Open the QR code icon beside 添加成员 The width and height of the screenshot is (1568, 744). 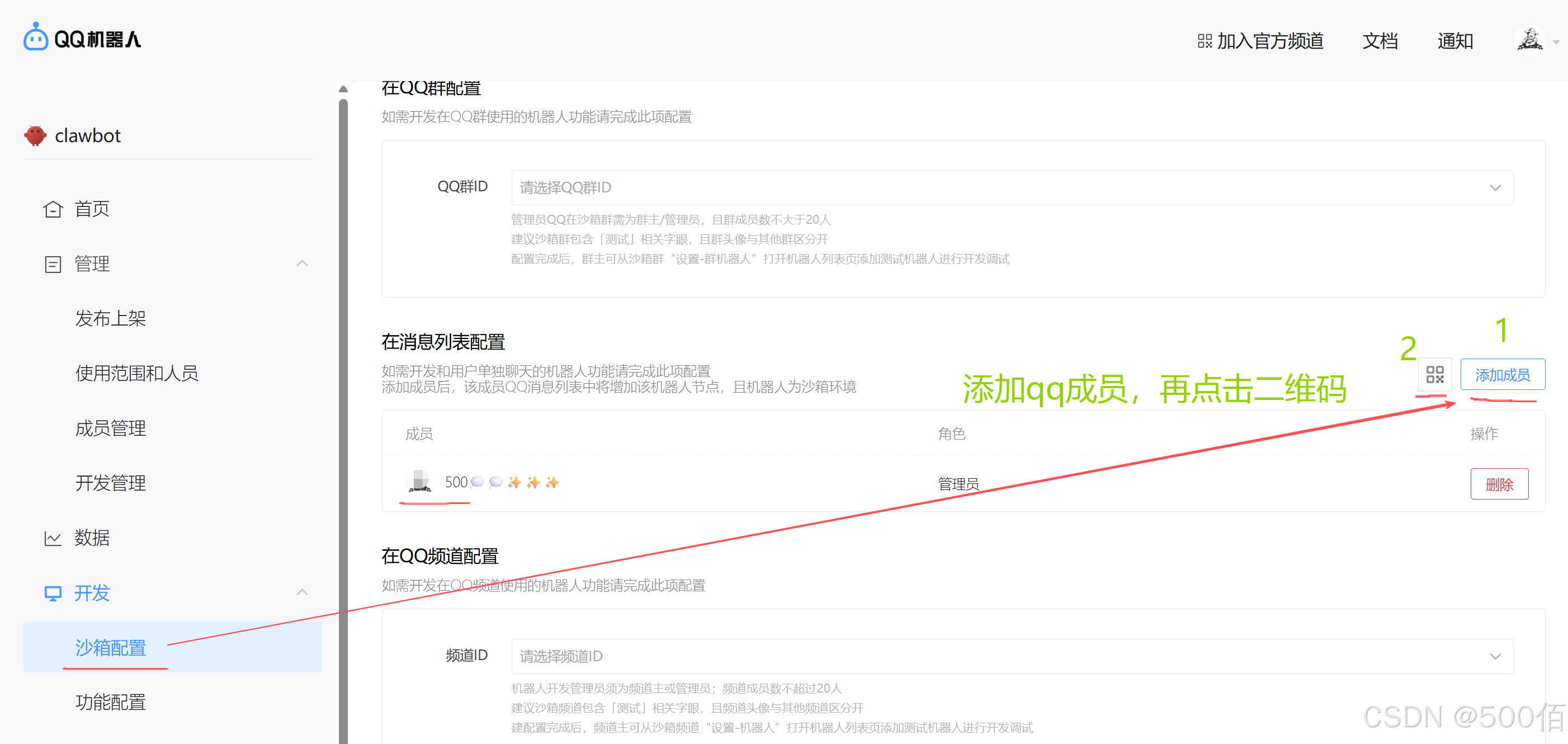[1434, 374]
